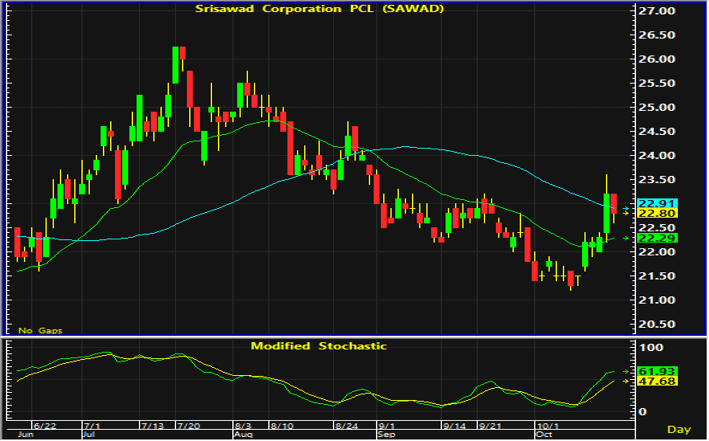The width and height of the screenshot is (709, 441).
Task: Click the 10/1 date axis label
Action: [x=547, y=426]
